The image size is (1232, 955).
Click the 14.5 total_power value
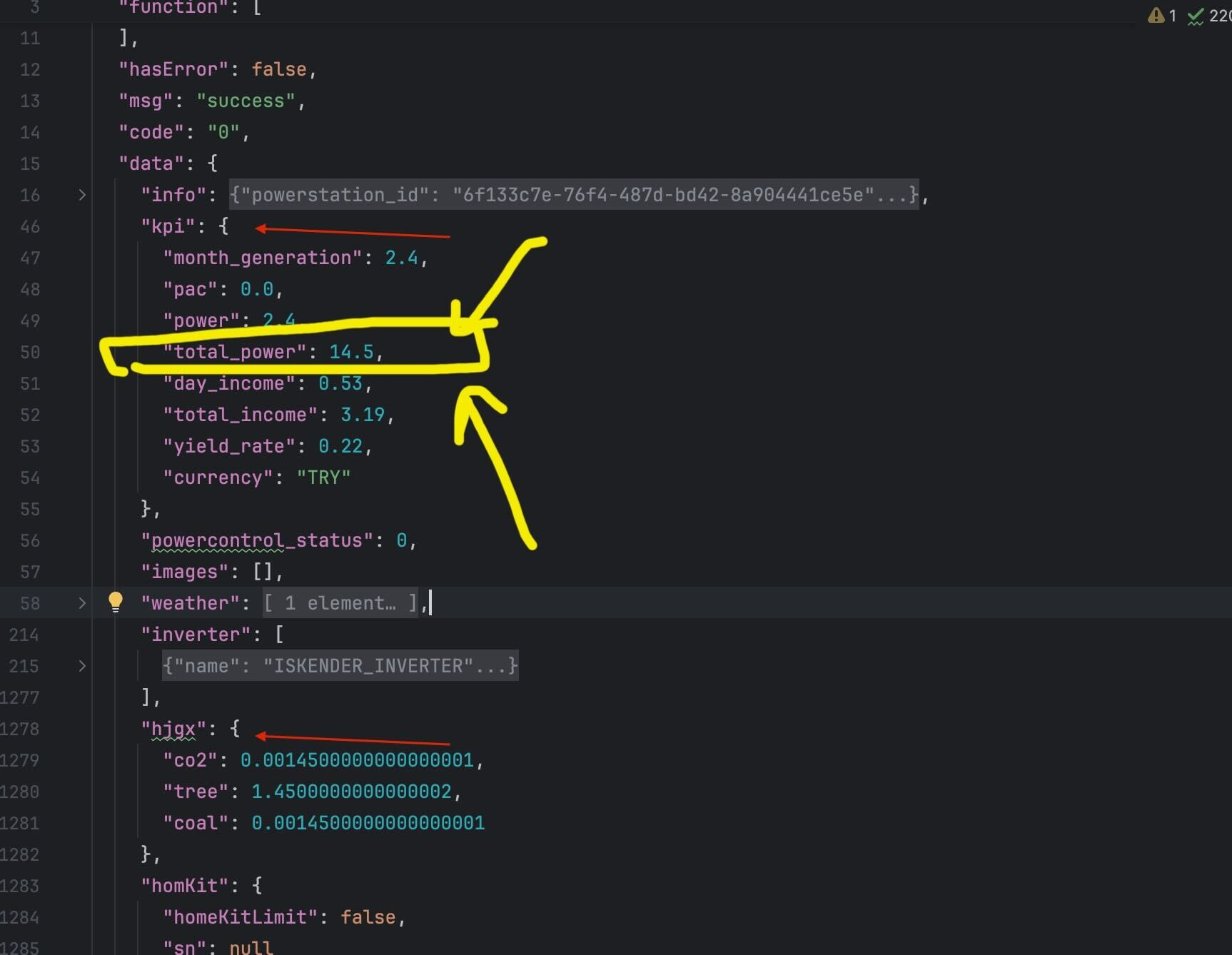coord(351,352)
